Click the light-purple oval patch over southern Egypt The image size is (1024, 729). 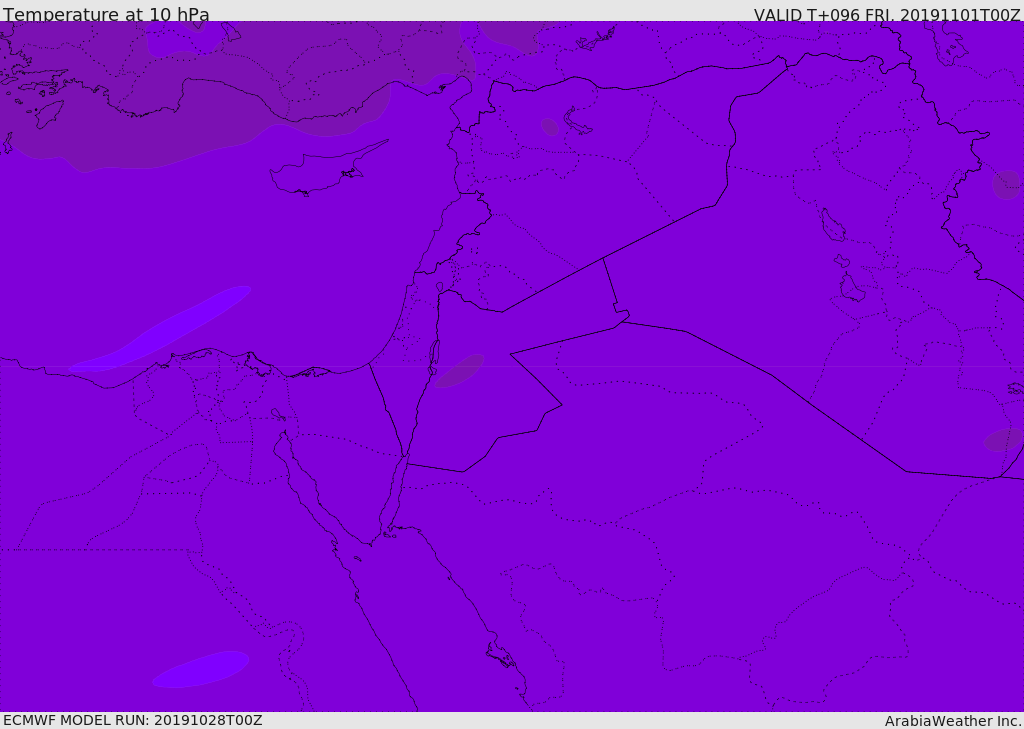pos(200,669)
